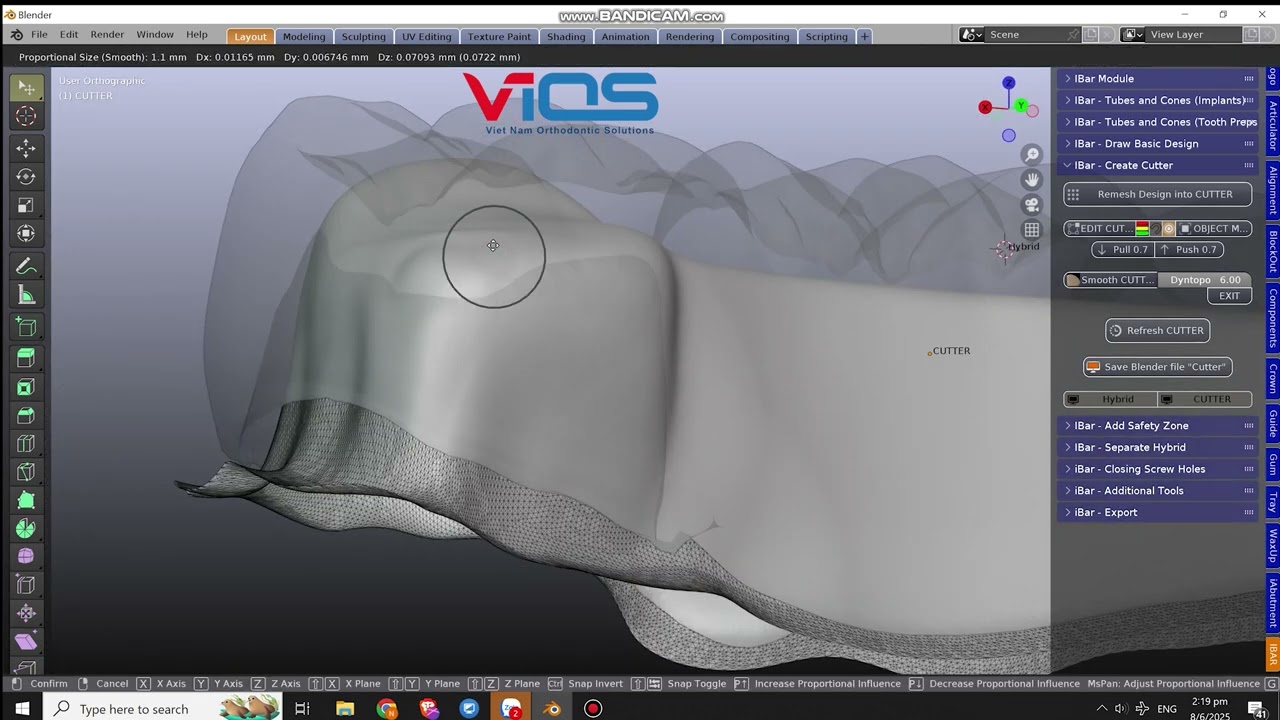Activate the 3D Cursor tool
1280x720 pixels.
(x=27, y=116)
